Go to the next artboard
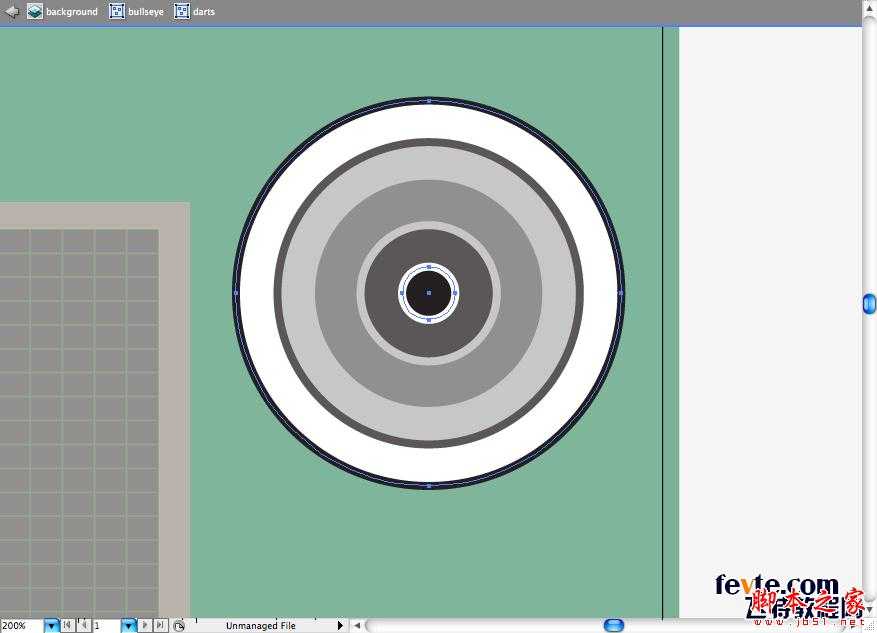The image size is (877, 633). coord(145,625)
